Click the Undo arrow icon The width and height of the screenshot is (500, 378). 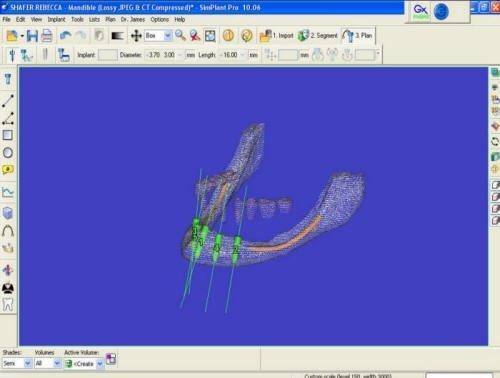tap(65, 35)
